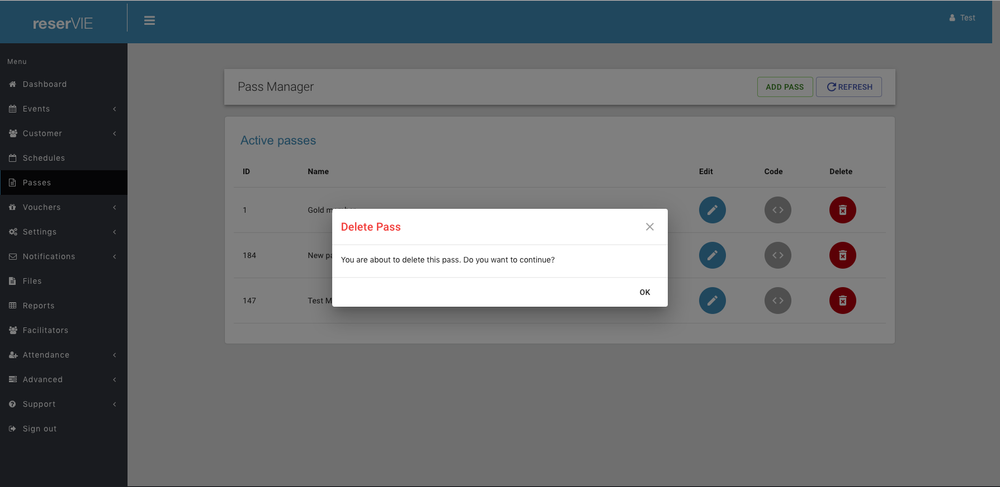Open the Customer menu item

coord(64,133)
